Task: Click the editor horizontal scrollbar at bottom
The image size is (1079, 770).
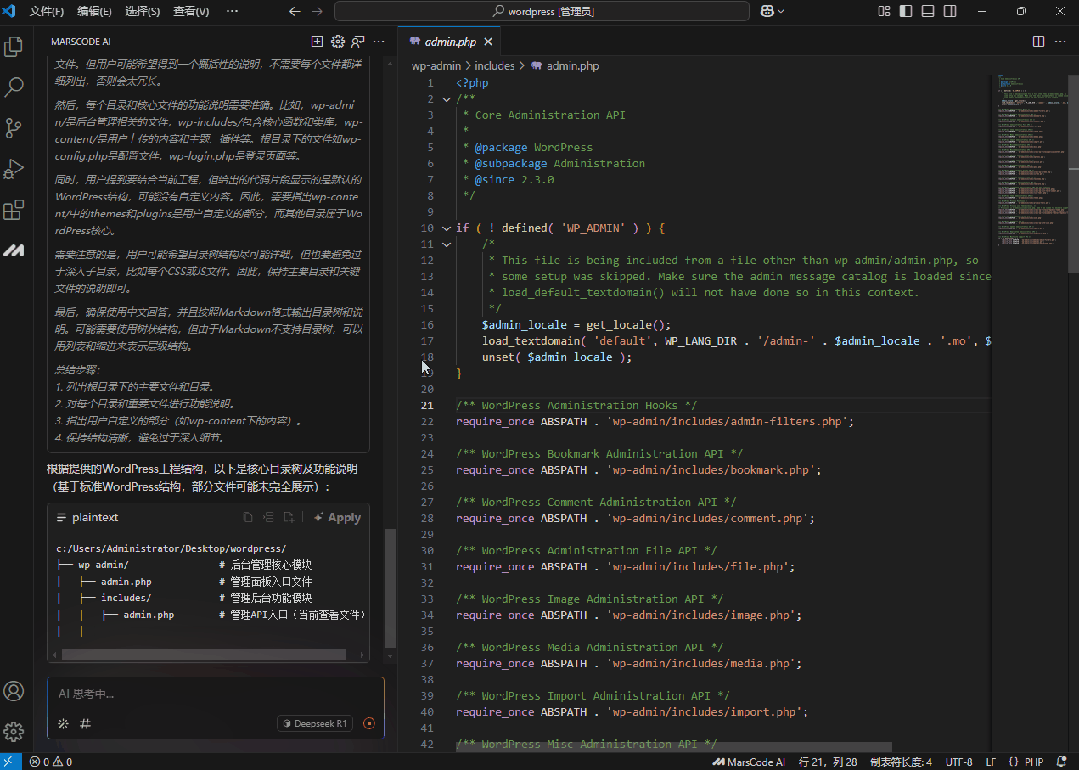Action: (674, 747)
